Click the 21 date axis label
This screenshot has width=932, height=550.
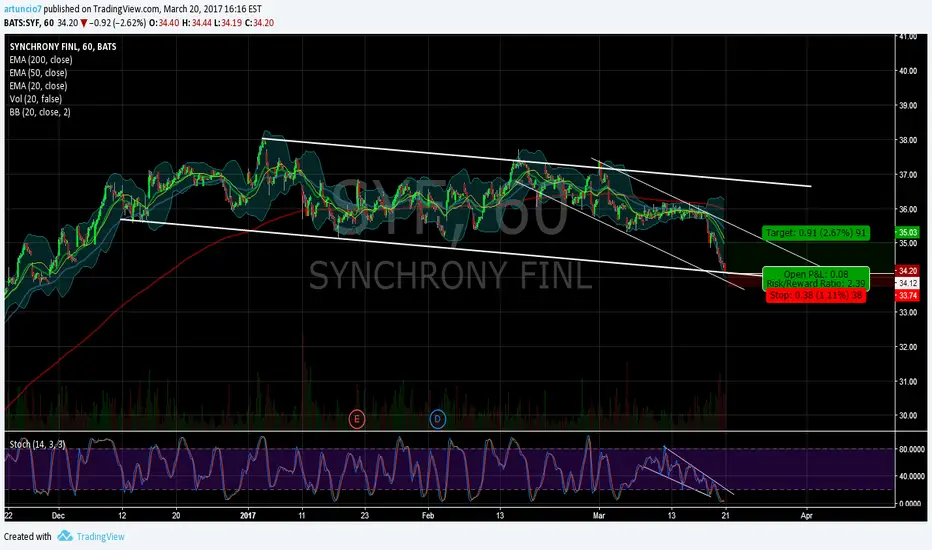coord(726,516)
